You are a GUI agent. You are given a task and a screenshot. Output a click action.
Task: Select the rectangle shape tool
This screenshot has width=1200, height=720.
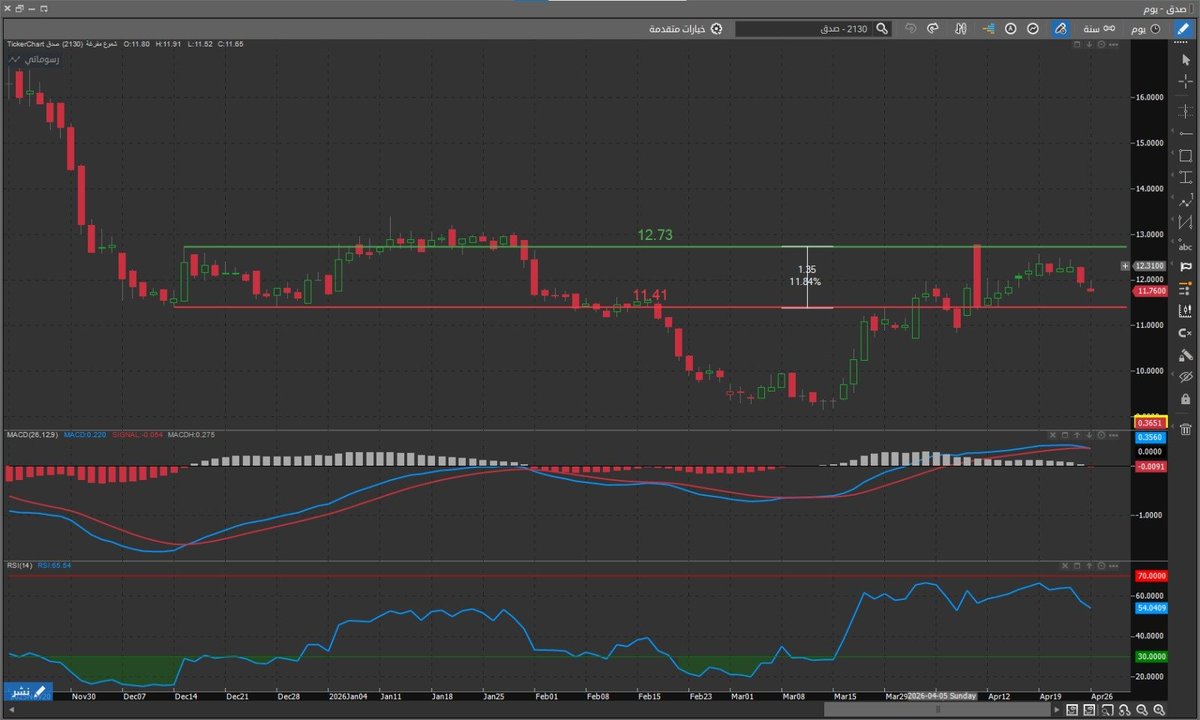tap(1185, 156)
